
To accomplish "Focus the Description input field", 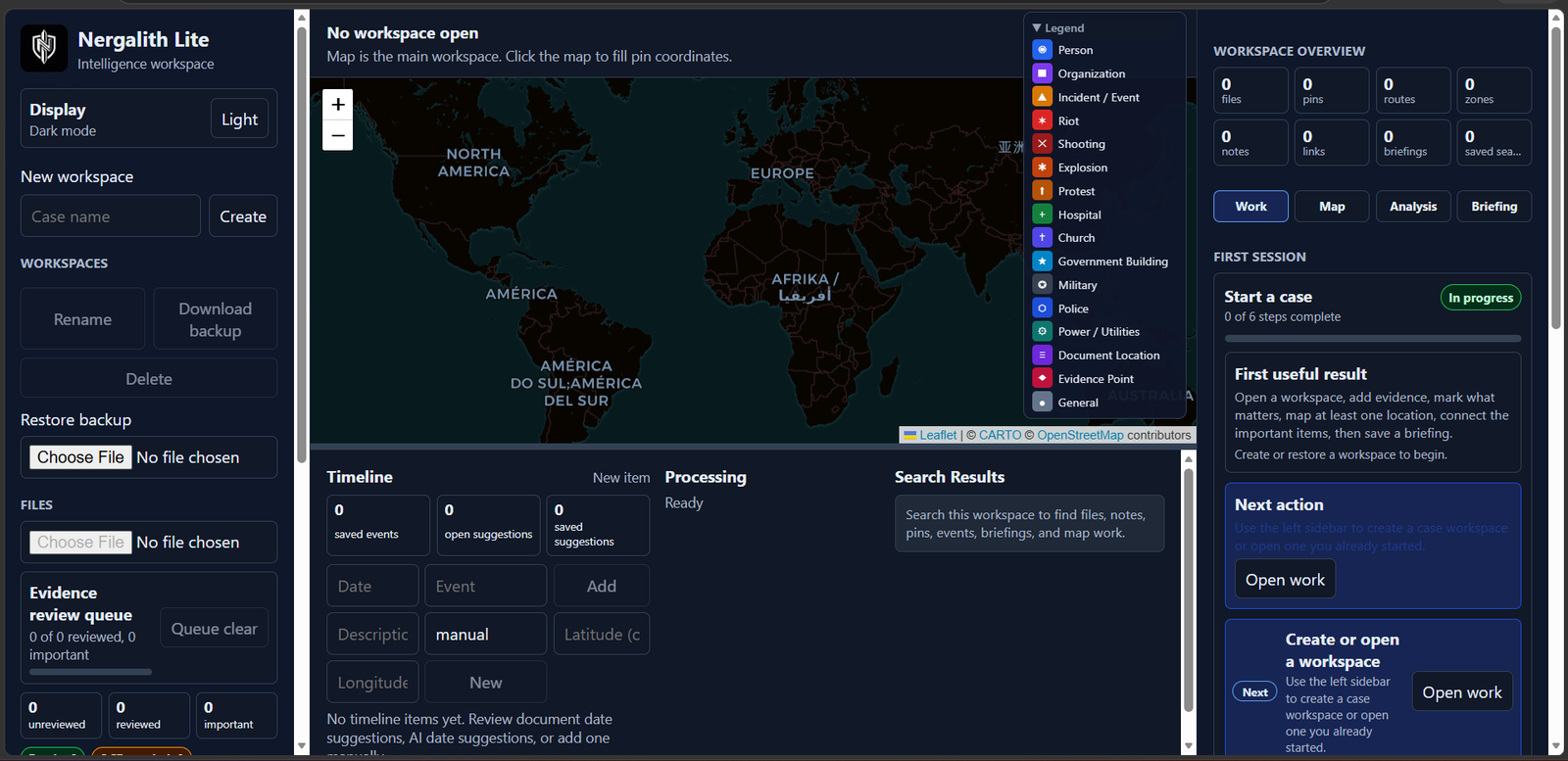I will 372,635.
